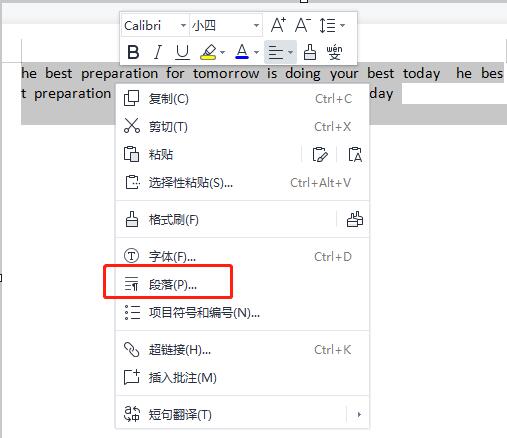Click the wén phonetic guide icon

pos(334,52)
